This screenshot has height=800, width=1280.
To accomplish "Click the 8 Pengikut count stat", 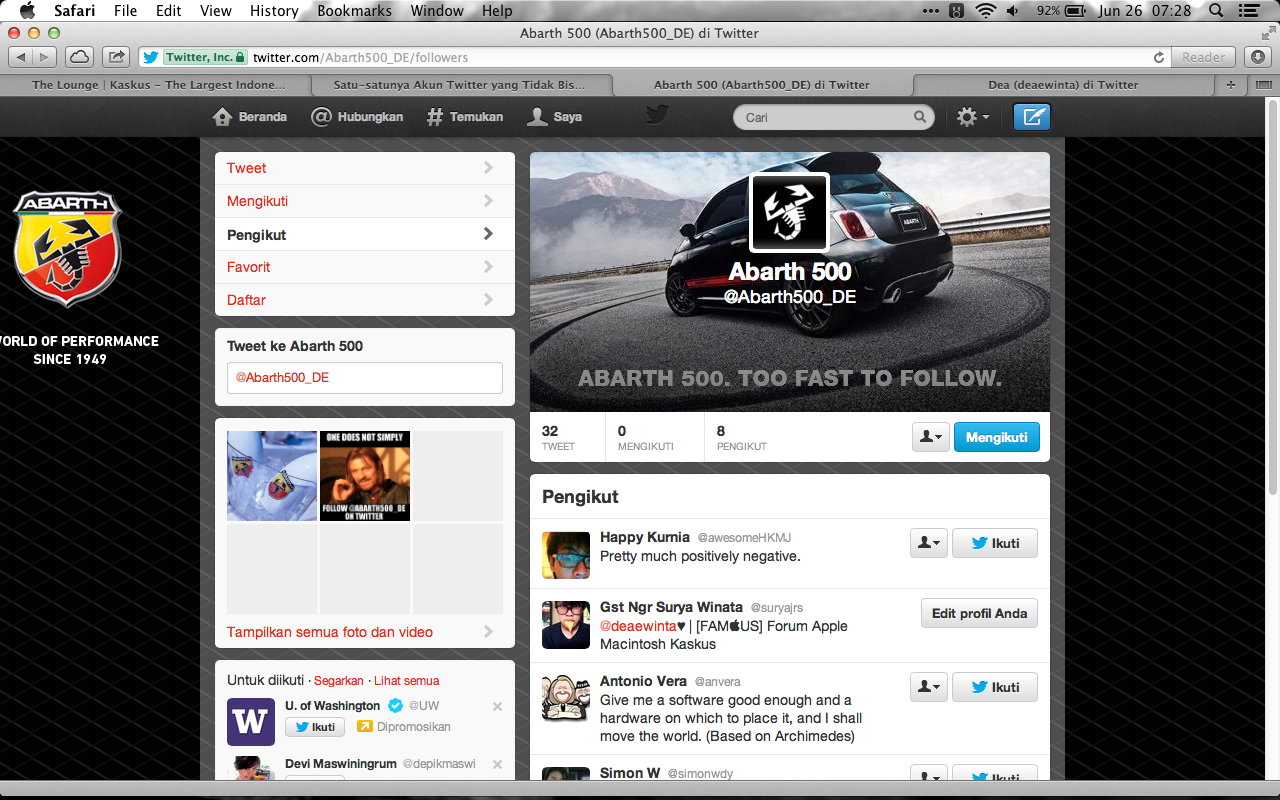I will pyautogui.click(x=742, y=437).
